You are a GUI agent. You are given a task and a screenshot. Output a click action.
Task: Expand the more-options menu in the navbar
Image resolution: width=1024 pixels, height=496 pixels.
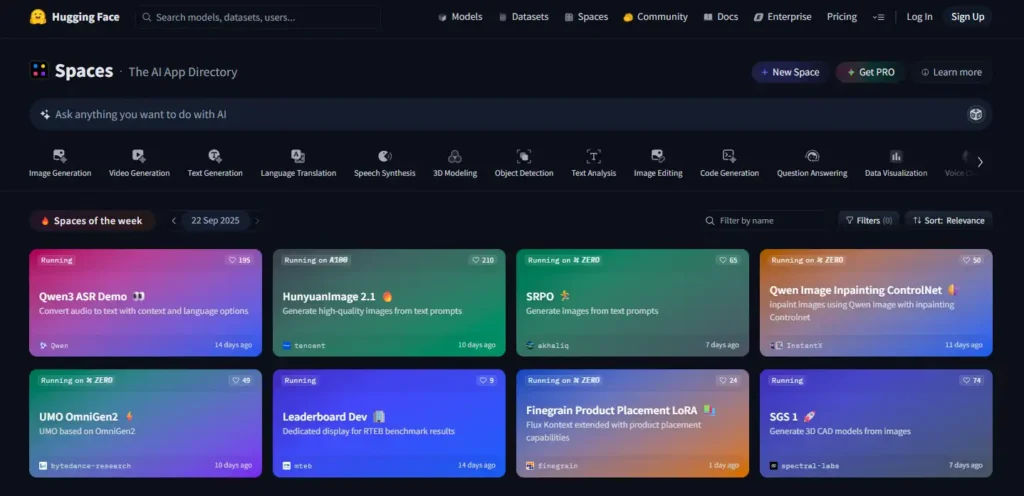(878, 17)
